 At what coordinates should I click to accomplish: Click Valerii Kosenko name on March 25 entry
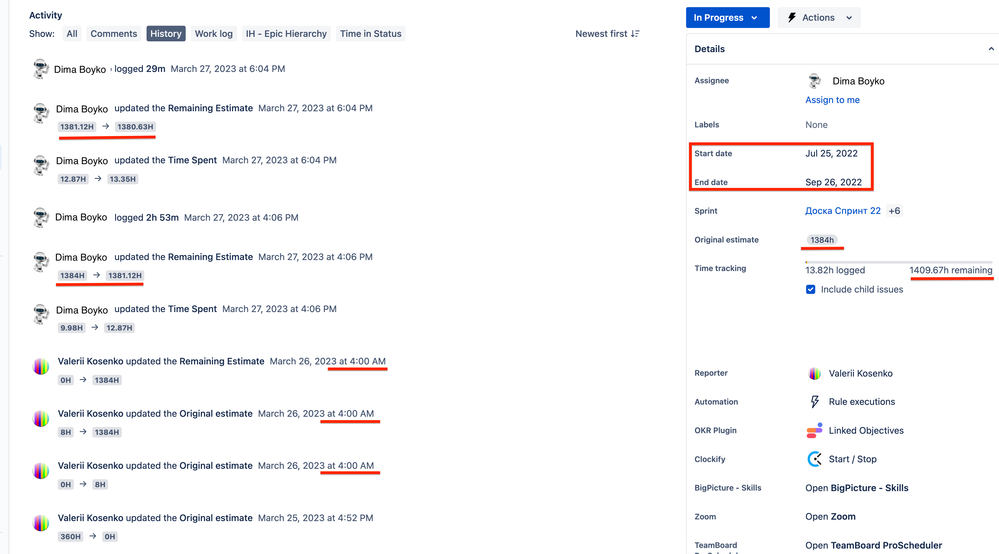pos(90,518)
